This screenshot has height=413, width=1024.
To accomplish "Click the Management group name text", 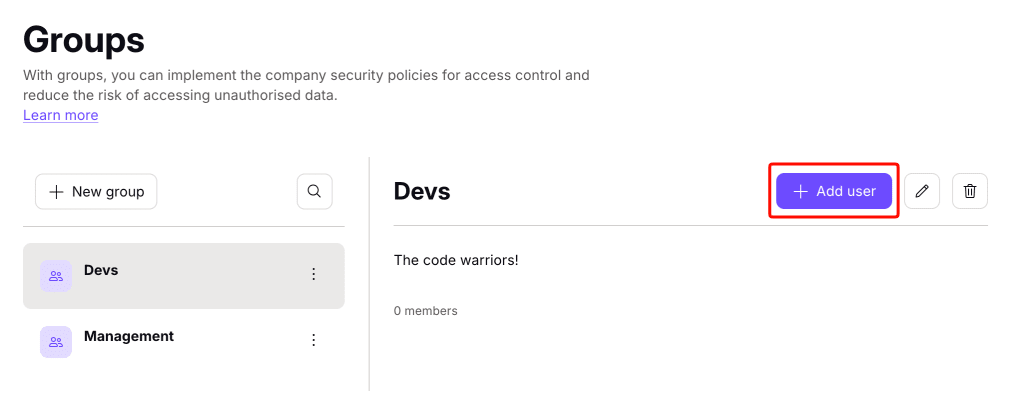I will (129, 336).
